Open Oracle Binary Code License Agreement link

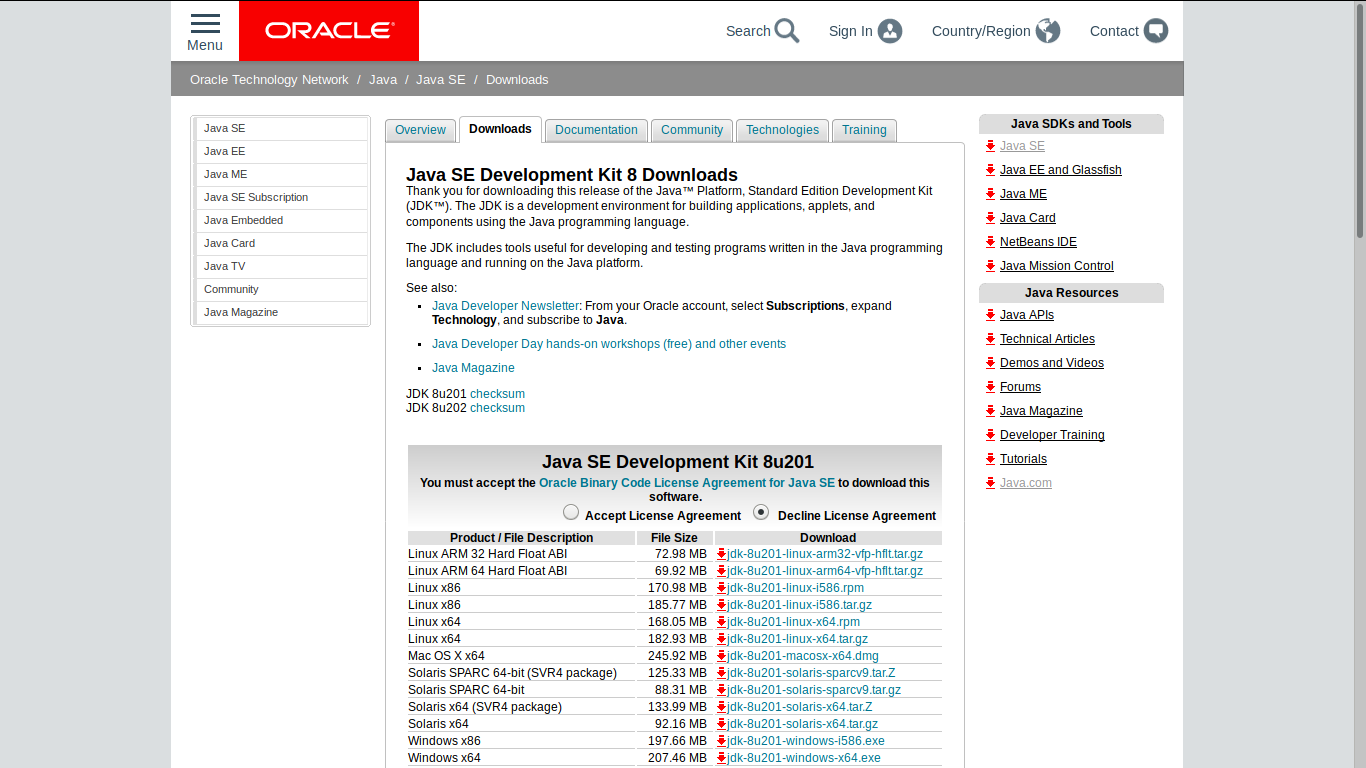687,483
